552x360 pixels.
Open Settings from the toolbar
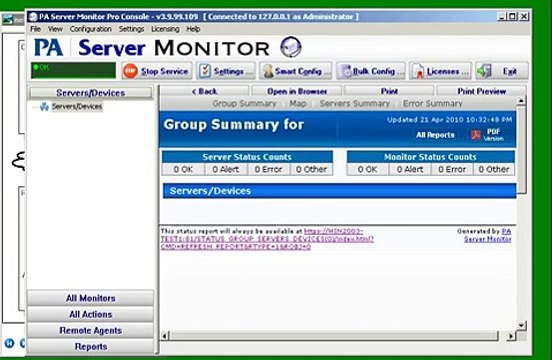pyautogui.click(x=226, y=71)
